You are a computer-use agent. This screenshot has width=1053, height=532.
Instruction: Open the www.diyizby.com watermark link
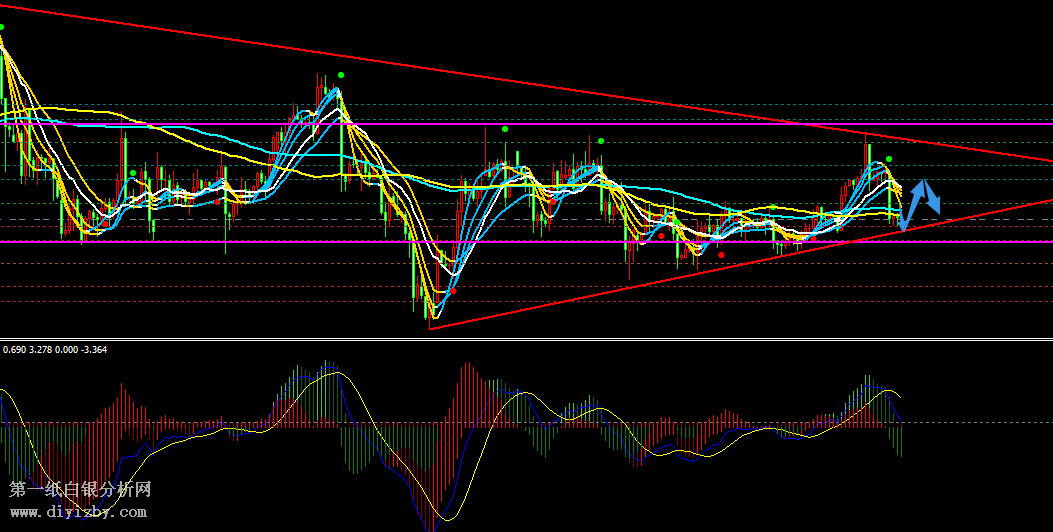(x=78, y=512)
